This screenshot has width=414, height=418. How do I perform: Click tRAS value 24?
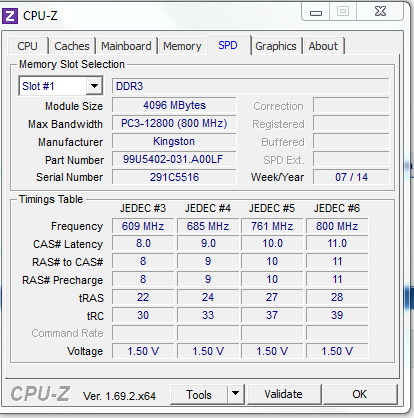pos(208,297)
